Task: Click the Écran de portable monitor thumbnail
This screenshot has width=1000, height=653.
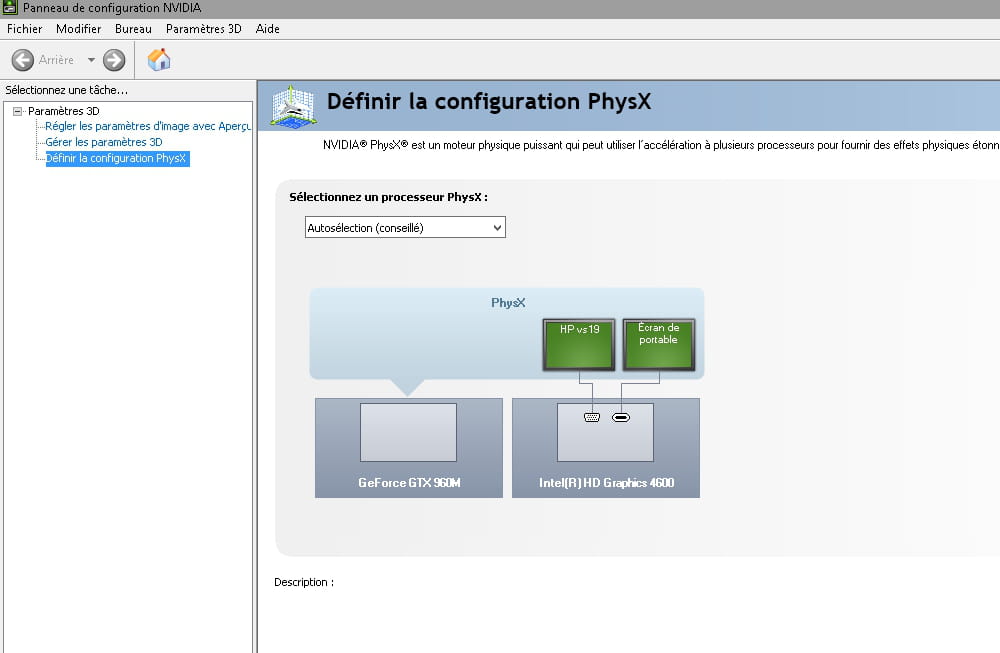Action: coord(659,344)
